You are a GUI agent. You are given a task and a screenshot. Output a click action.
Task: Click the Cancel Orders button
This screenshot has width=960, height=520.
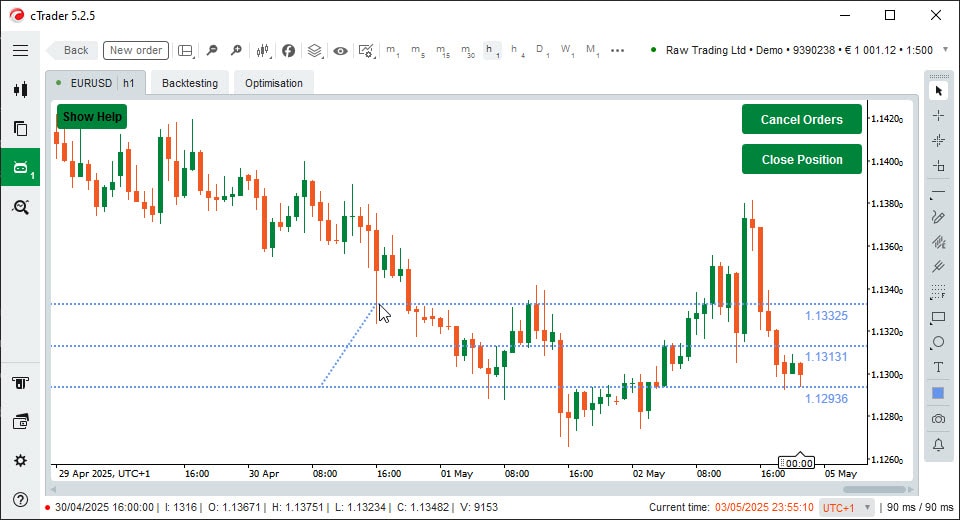point(801,119)
